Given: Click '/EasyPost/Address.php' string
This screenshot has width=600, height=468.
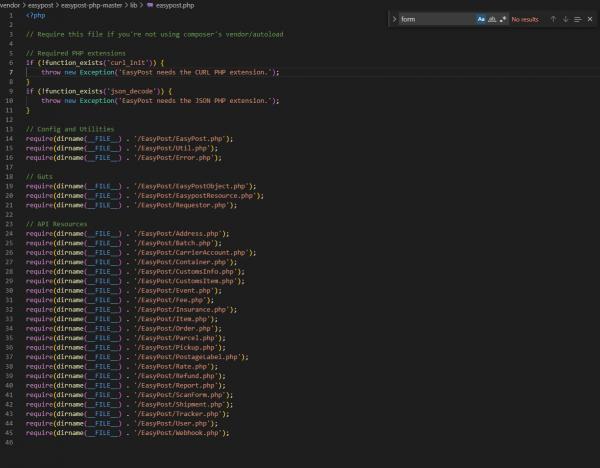Looking at the screenshot, I should 178,234.
